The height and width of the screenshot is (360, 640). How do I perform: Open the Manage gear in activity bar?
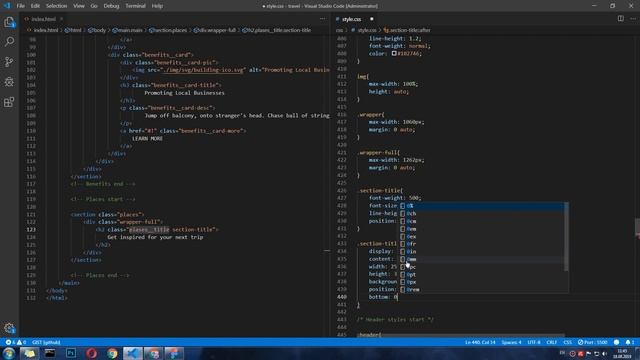(x=9, y=328)
